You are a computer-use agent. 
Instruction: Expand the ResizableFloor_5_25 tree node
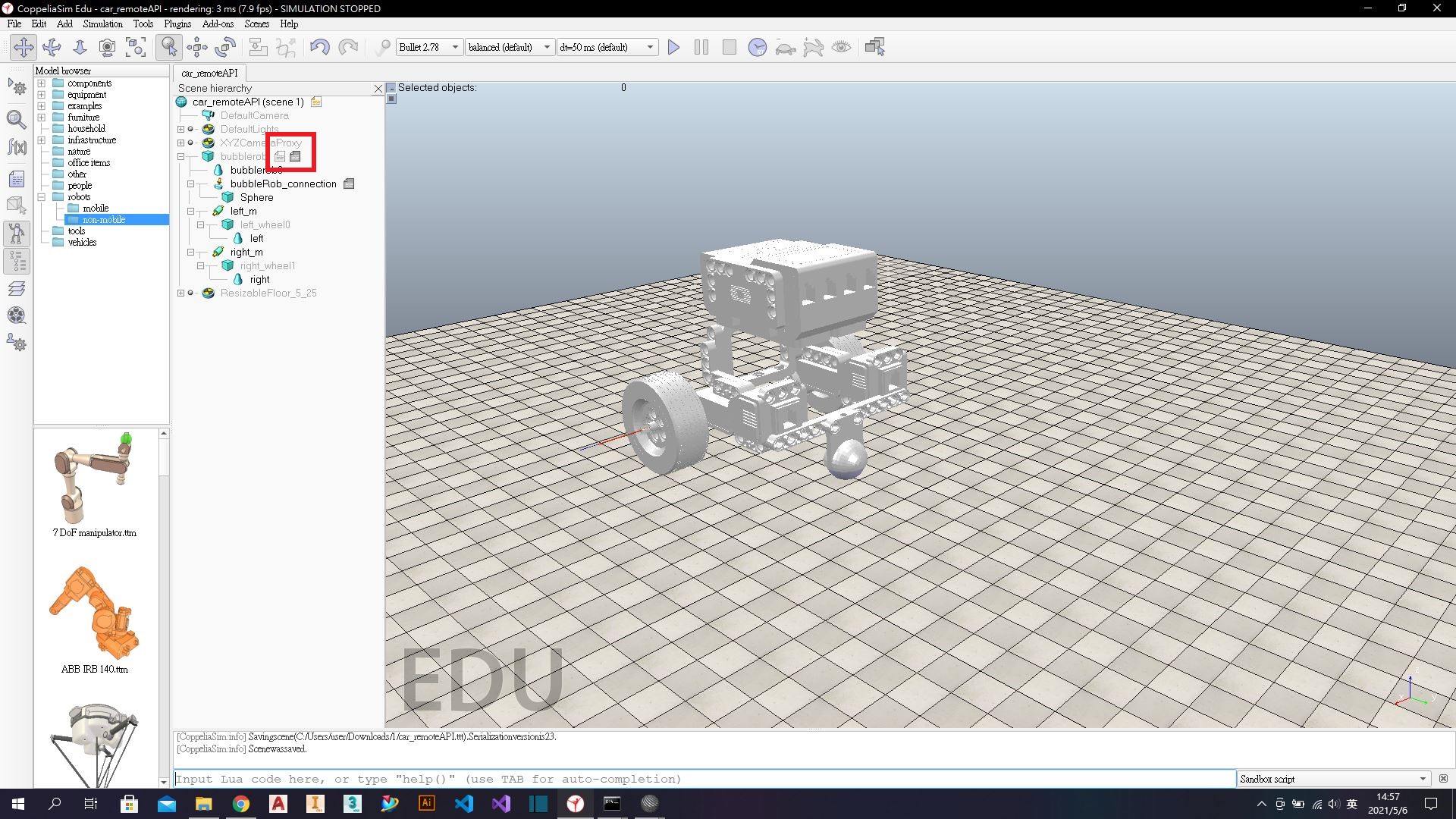tap(180, 293)
